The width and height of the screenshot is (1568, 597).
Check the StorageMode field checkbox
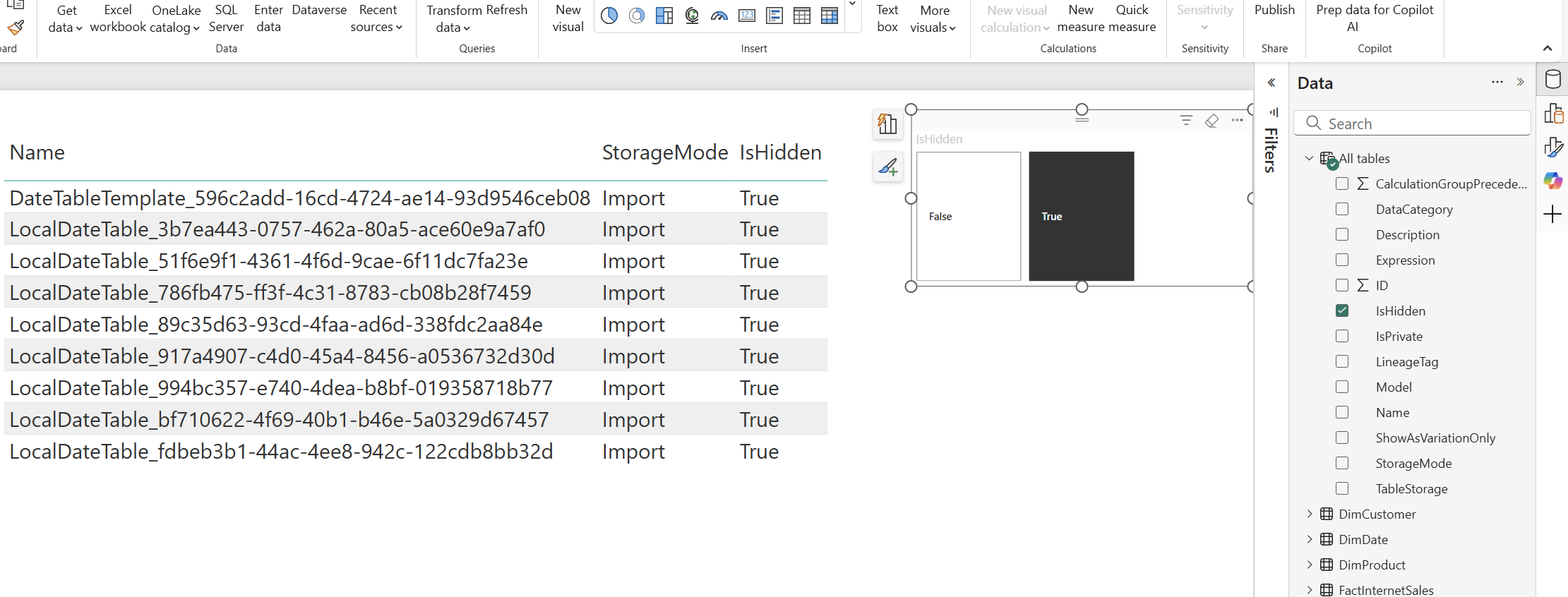tap(1342, 463)
